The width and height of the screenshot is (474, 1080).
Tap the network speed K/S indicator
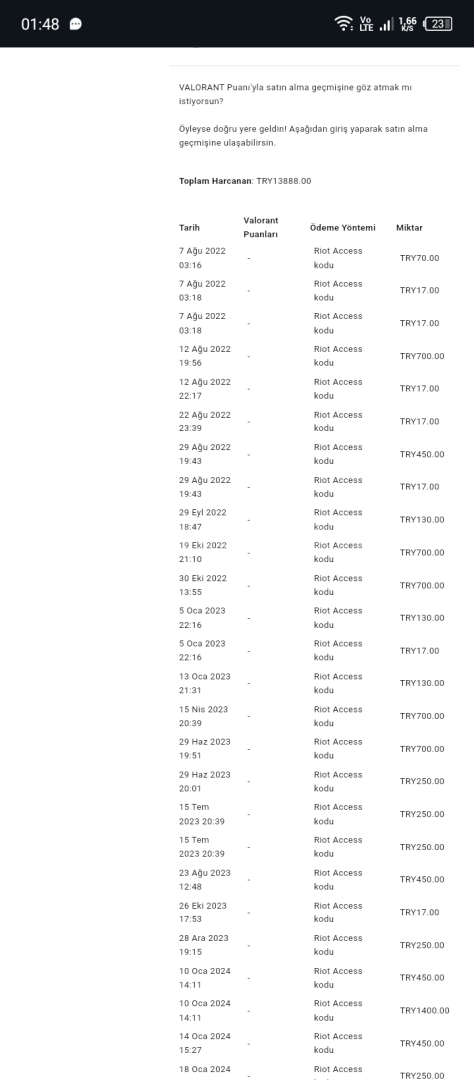coord(407,23)
